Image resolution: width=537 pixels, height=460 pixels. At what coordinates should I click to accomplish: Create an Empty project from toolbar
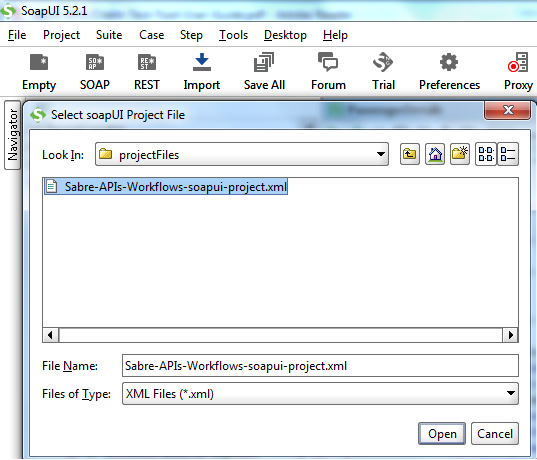click(39, 62)
